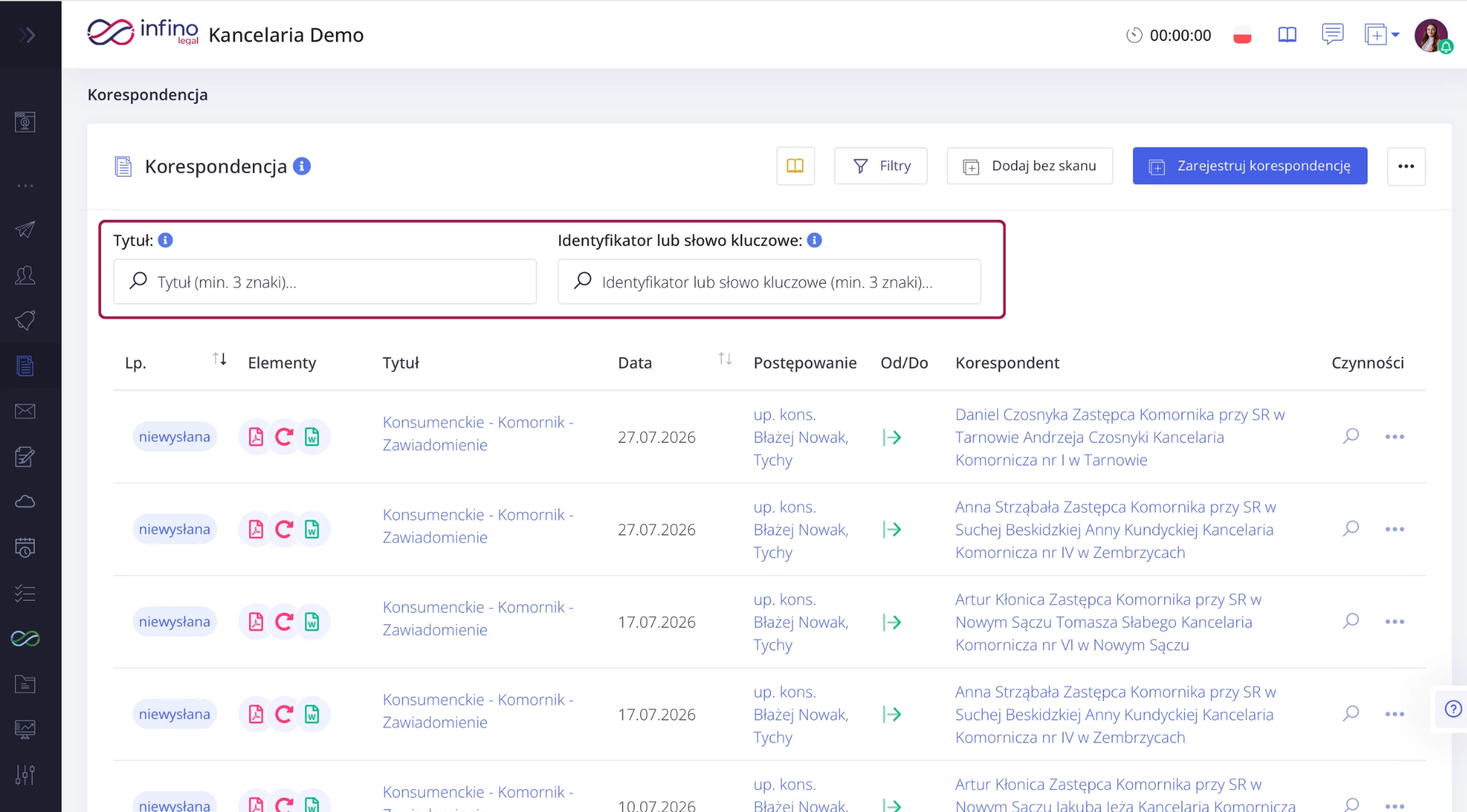Open the paper plane sidebar icon
Screen dimensions: 1467x812
pos(25,229)
